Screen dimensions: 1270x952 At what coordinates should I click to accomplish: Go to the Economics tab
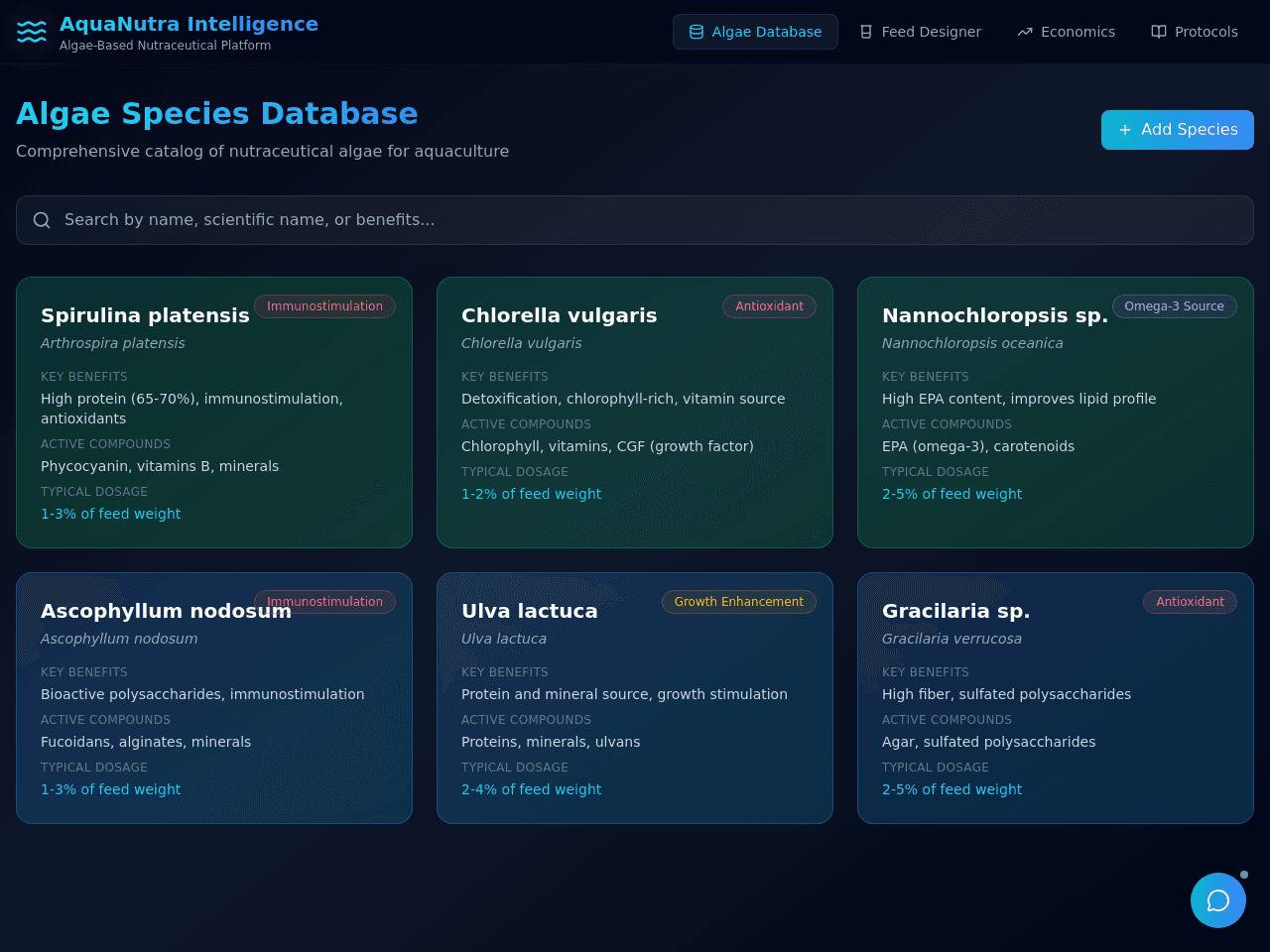1067,32
